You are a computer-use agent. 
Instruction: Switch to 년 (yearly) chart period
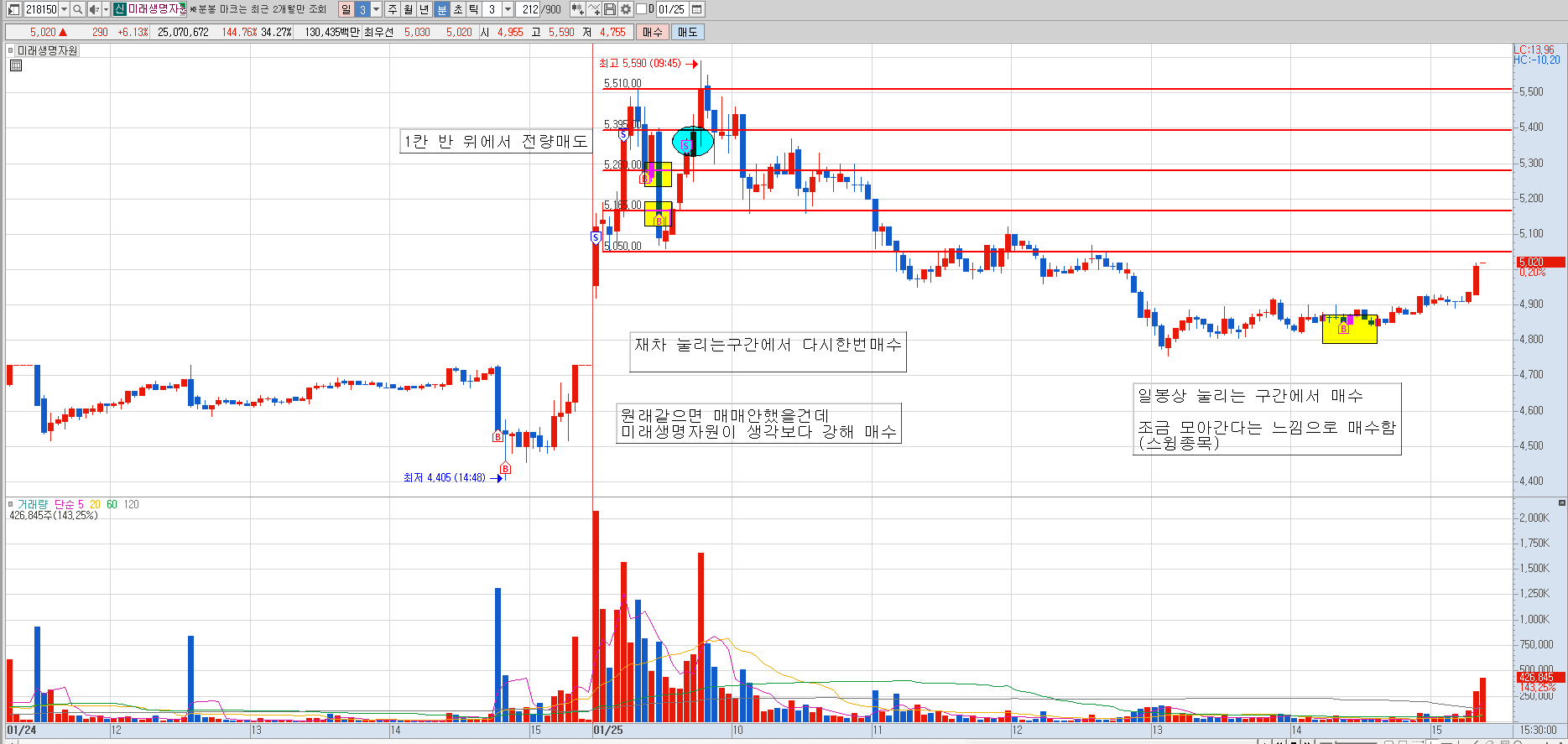coord(425,9)
